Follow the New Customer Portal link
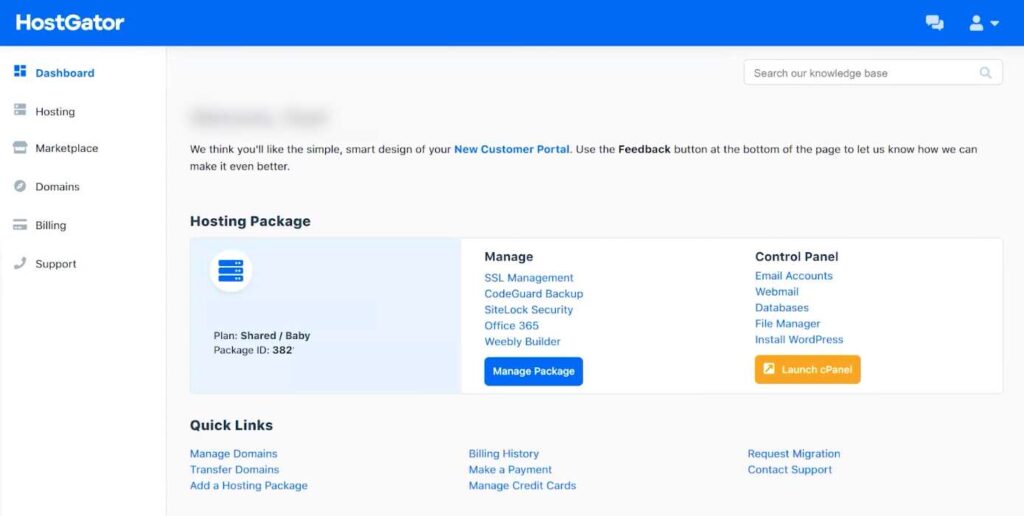 point(511,149)
